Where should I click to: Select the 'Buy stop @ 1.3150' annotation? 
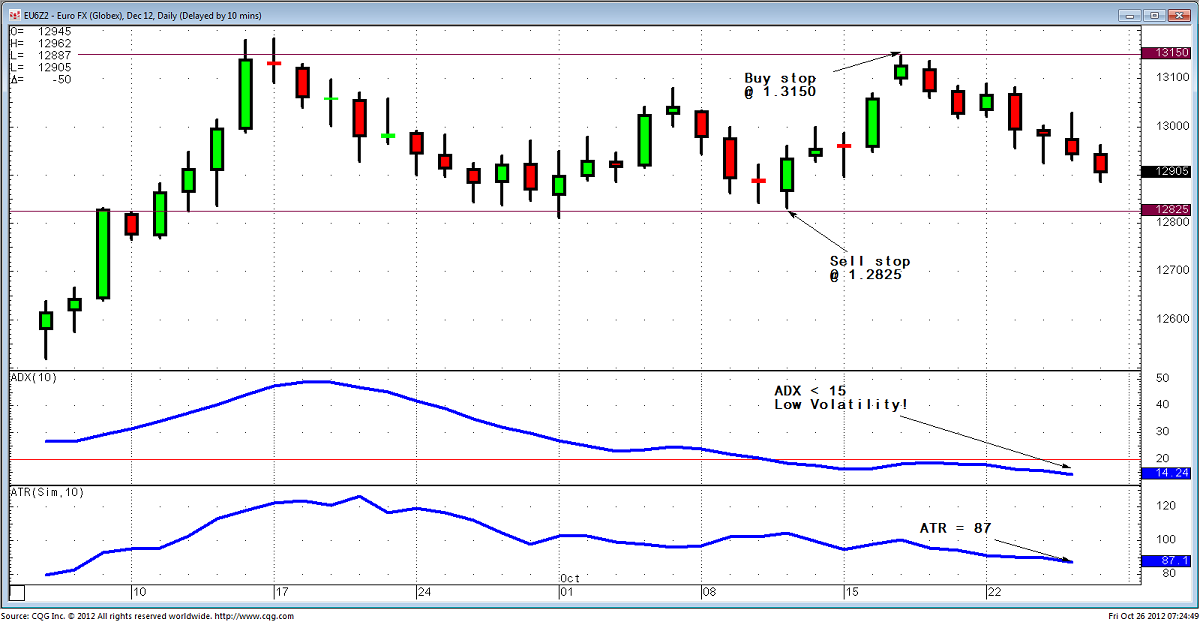coord(780,85)
